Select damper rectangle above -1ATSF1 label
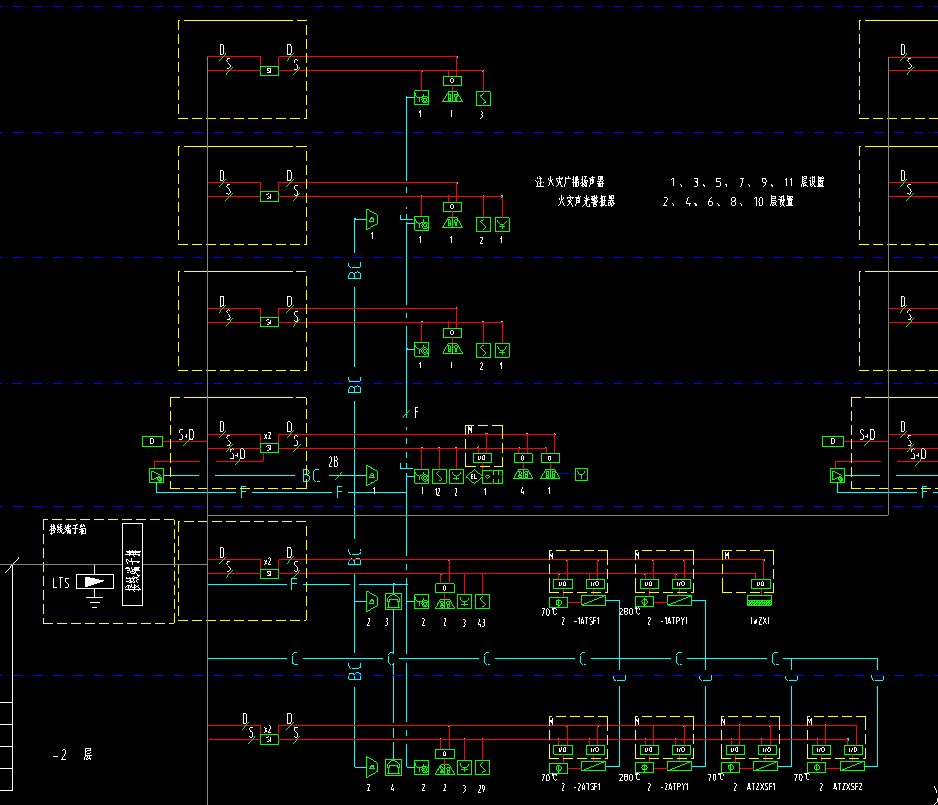Viewport: 938px width, 805px height. (593, 600)
